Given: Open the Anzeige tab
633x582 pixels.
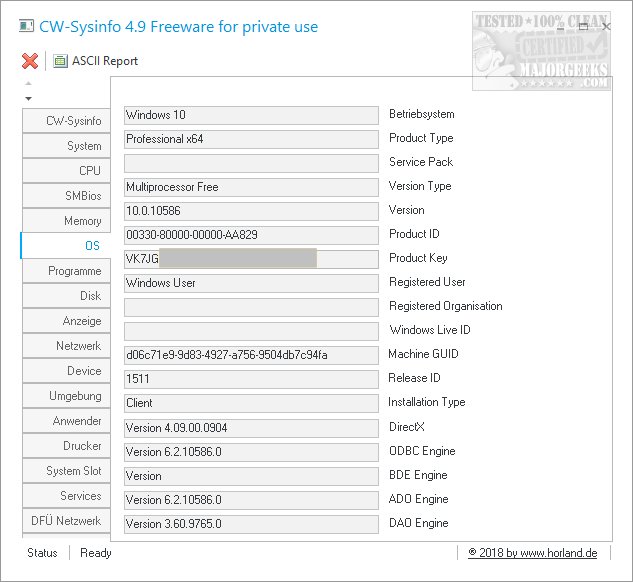Looking at the screenshot, I should [x=66, y=321].
